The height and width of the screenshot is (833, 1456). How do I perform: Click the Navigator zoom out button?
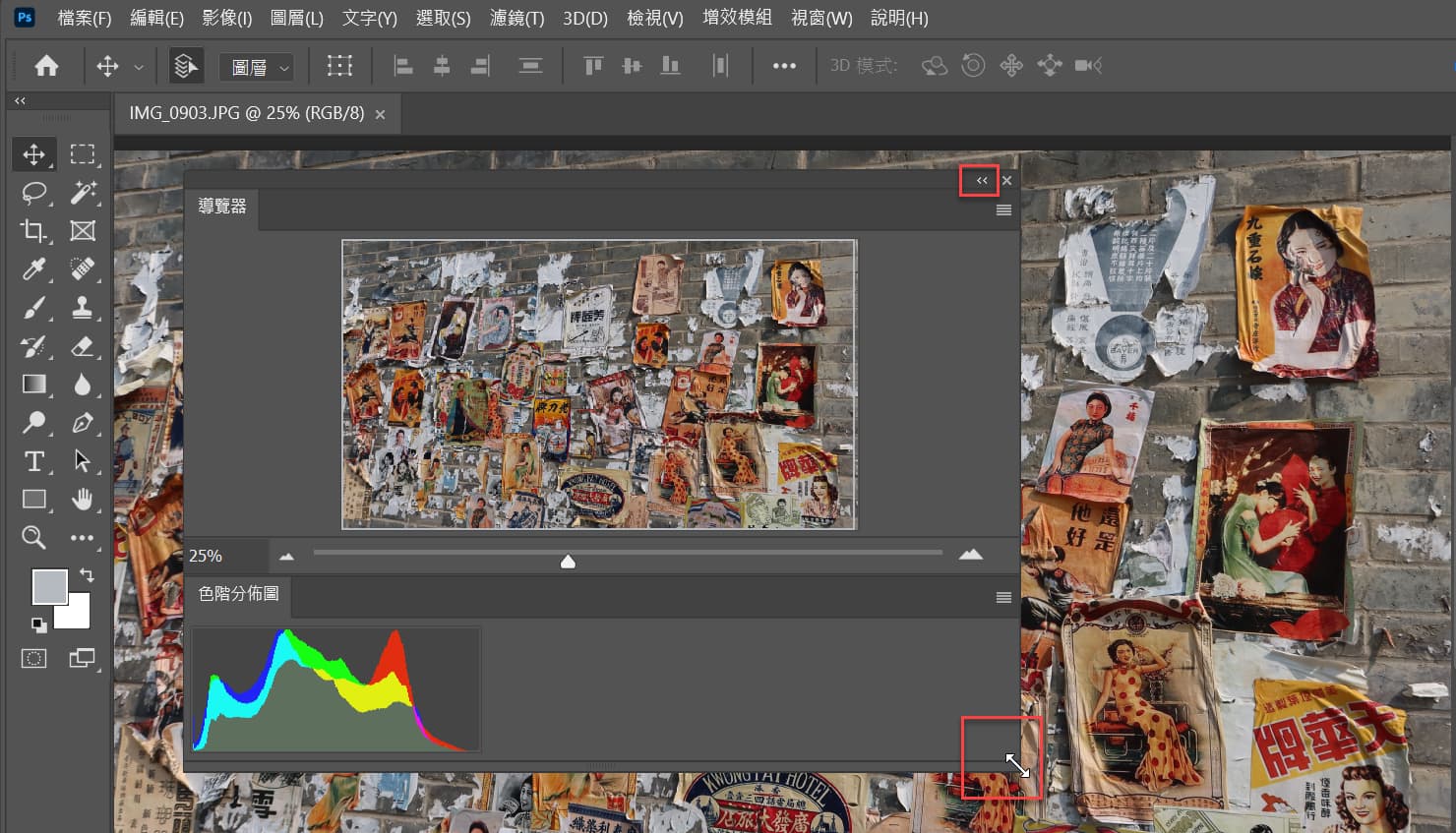pyautogui.click(x=286, y=556)
